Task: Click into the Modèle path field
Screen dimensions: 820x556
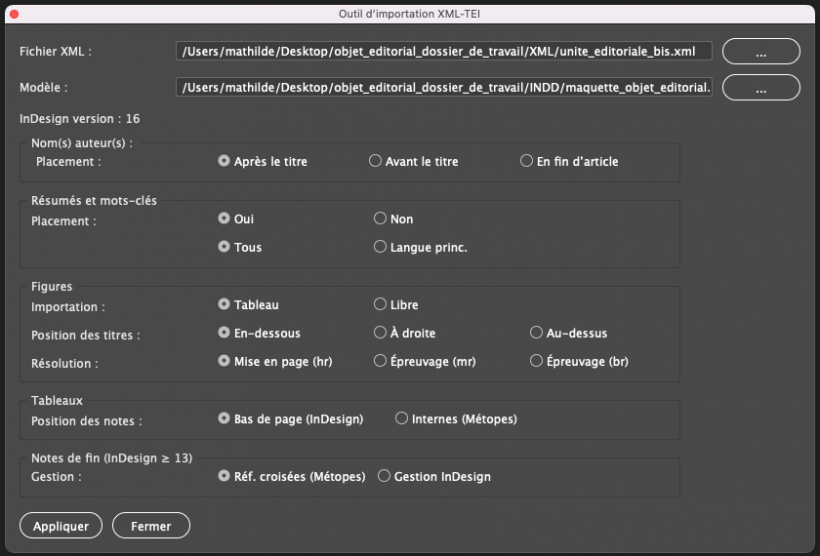Action: click(444, 87)
